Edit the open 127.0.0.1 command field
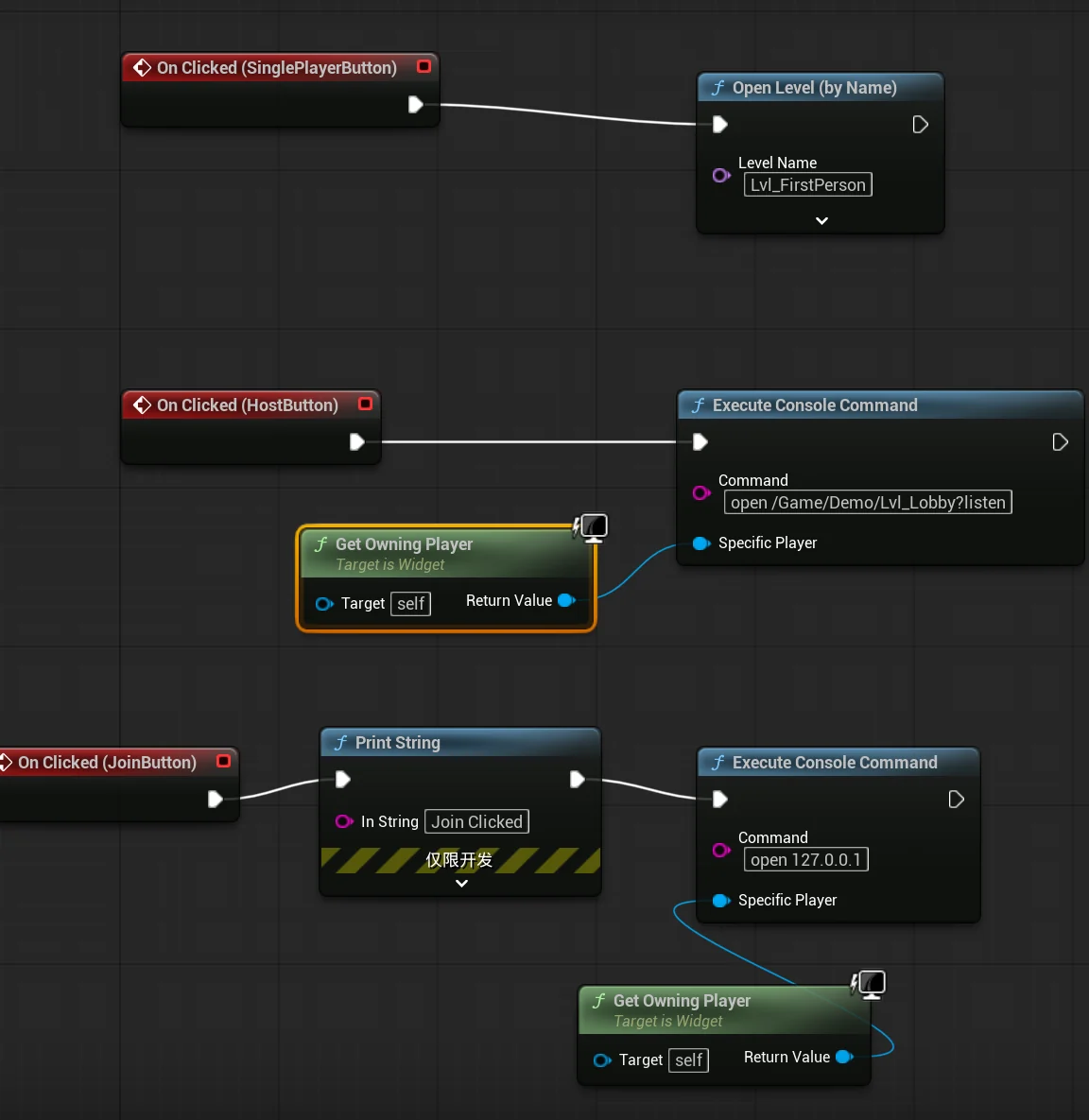The height and width of the screenshot is (1120, 1089). tap(806, 859)
